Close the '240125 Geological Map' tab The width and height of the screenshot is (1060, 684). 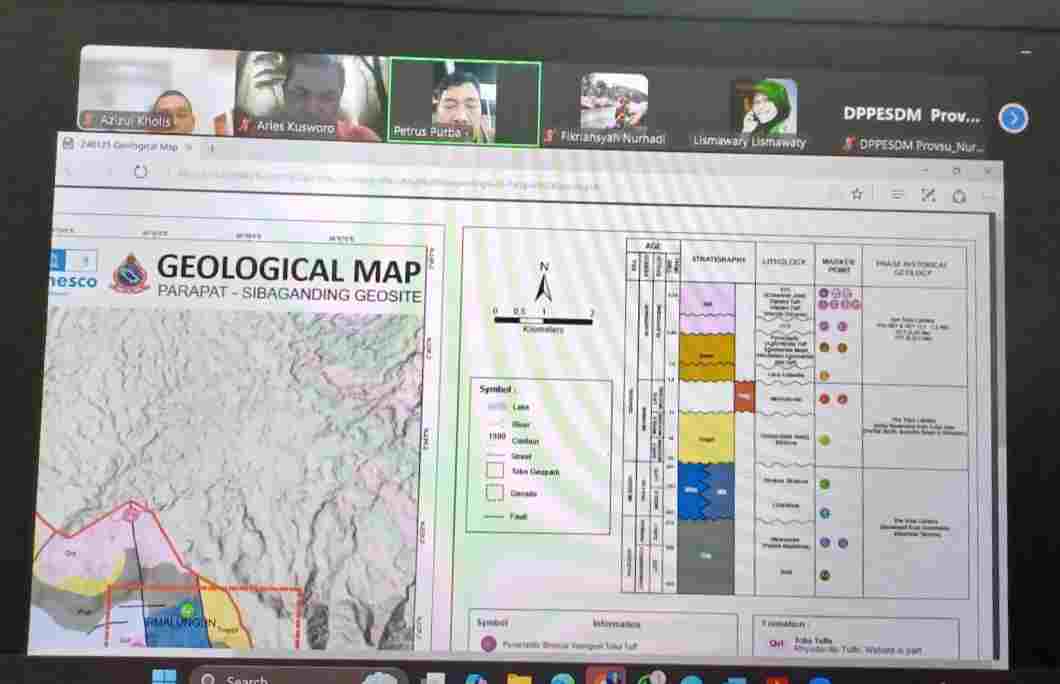(189, 147)
